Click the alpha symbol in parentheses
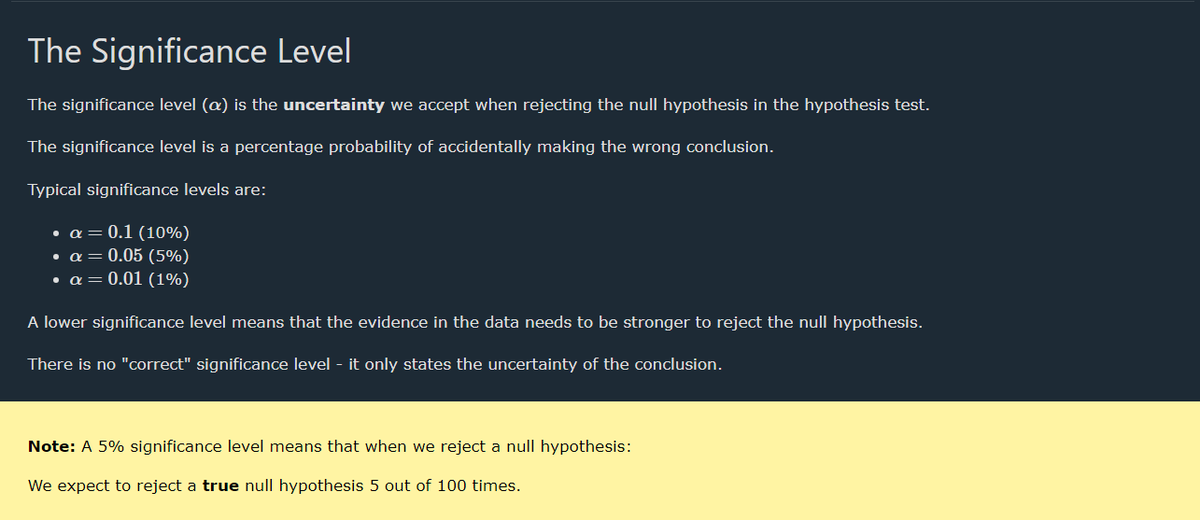 216,105
